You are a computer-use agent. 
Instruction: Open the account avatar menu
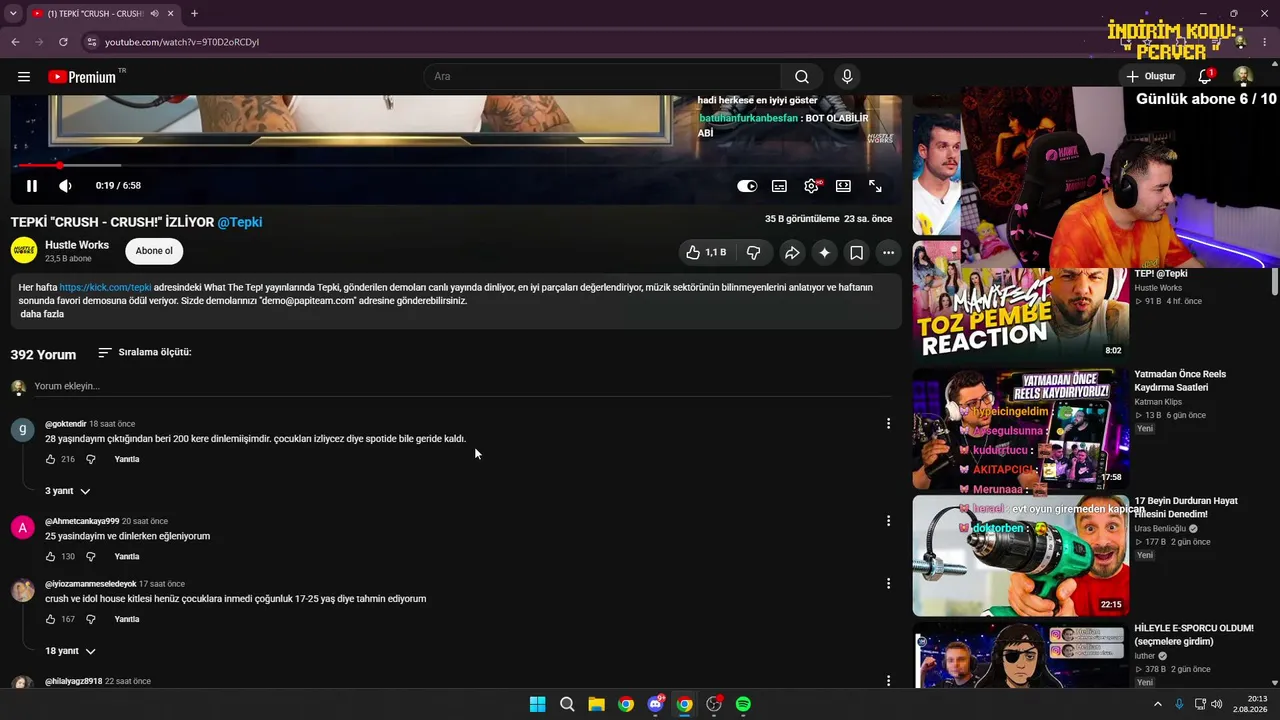(x=1243, y=77)
